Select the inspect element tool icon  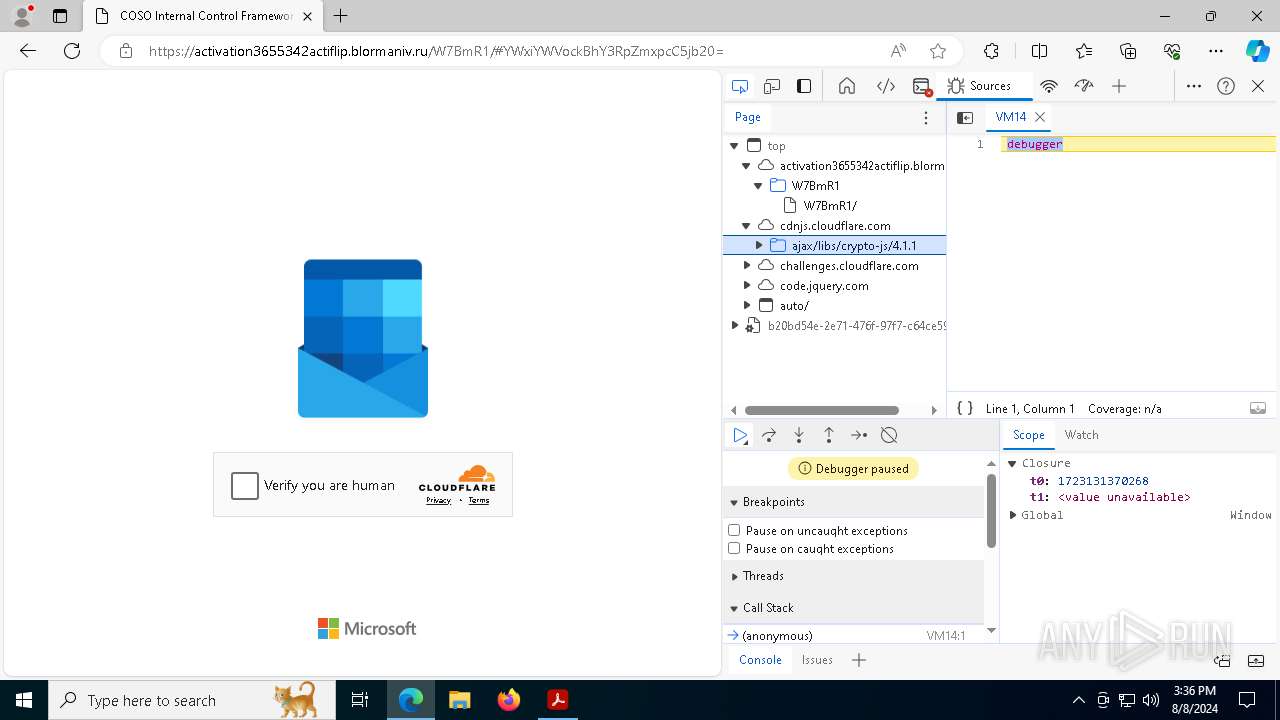pos(740,86)
